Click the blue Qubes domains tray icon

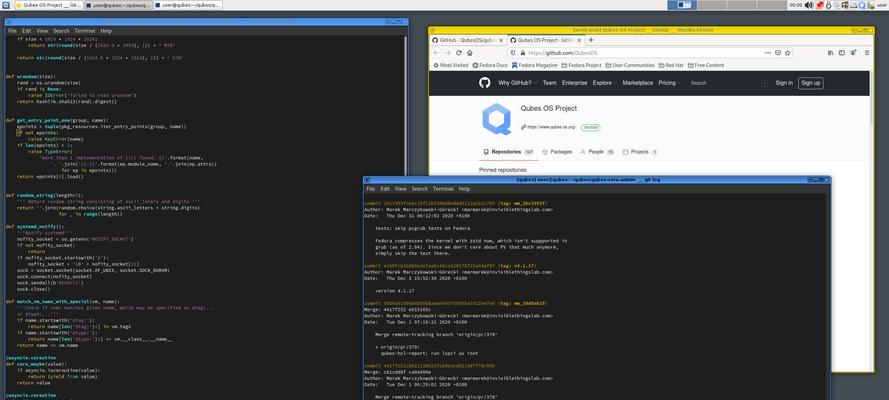(862, 5)
